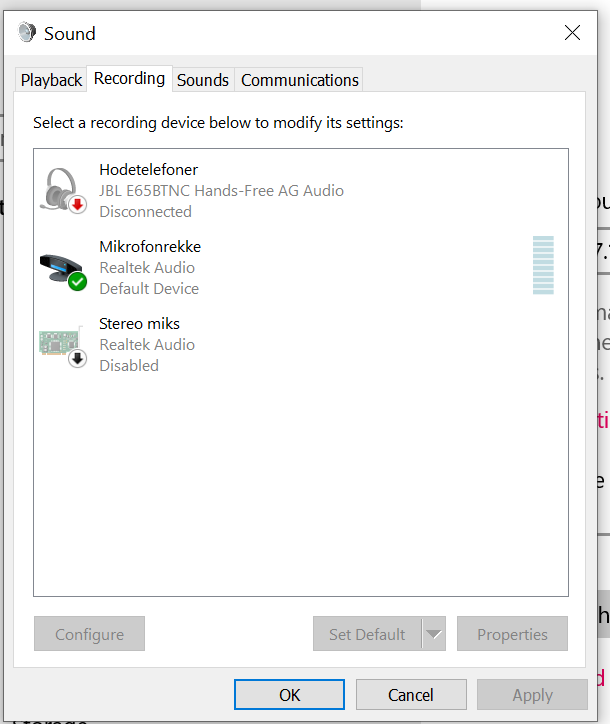Click the red disconnected arrow badge
This screenshot has width=610, height=724.
(x=77, y=205)
